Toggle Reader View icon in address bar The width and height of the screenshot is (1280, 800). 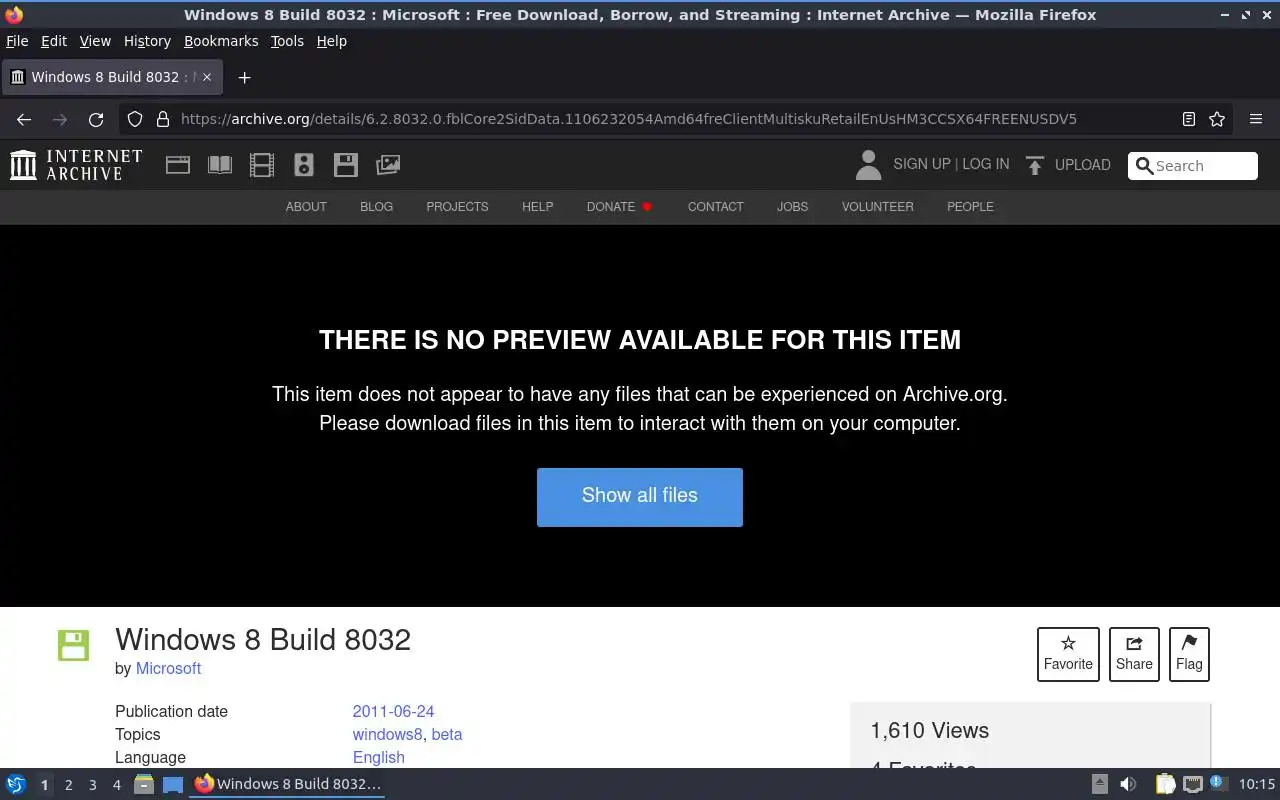click(x=1188, y=119)
